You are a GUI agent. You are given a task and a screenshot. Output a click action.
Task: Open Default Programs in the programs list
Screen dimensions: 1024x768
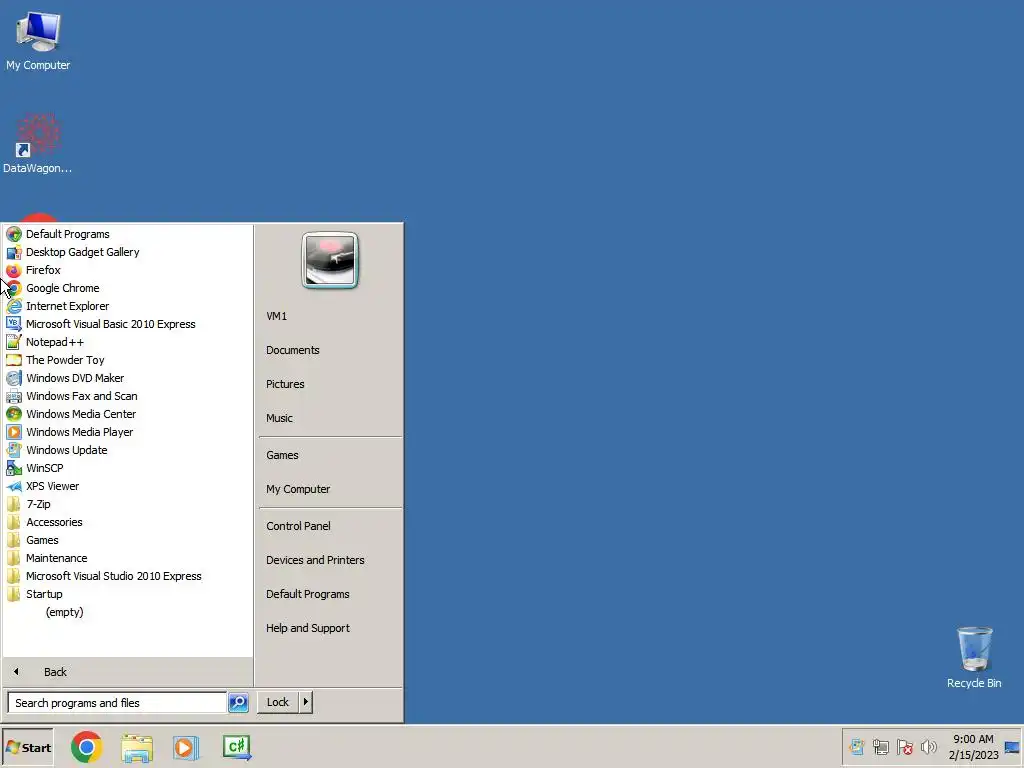click(x=127, y=234)
